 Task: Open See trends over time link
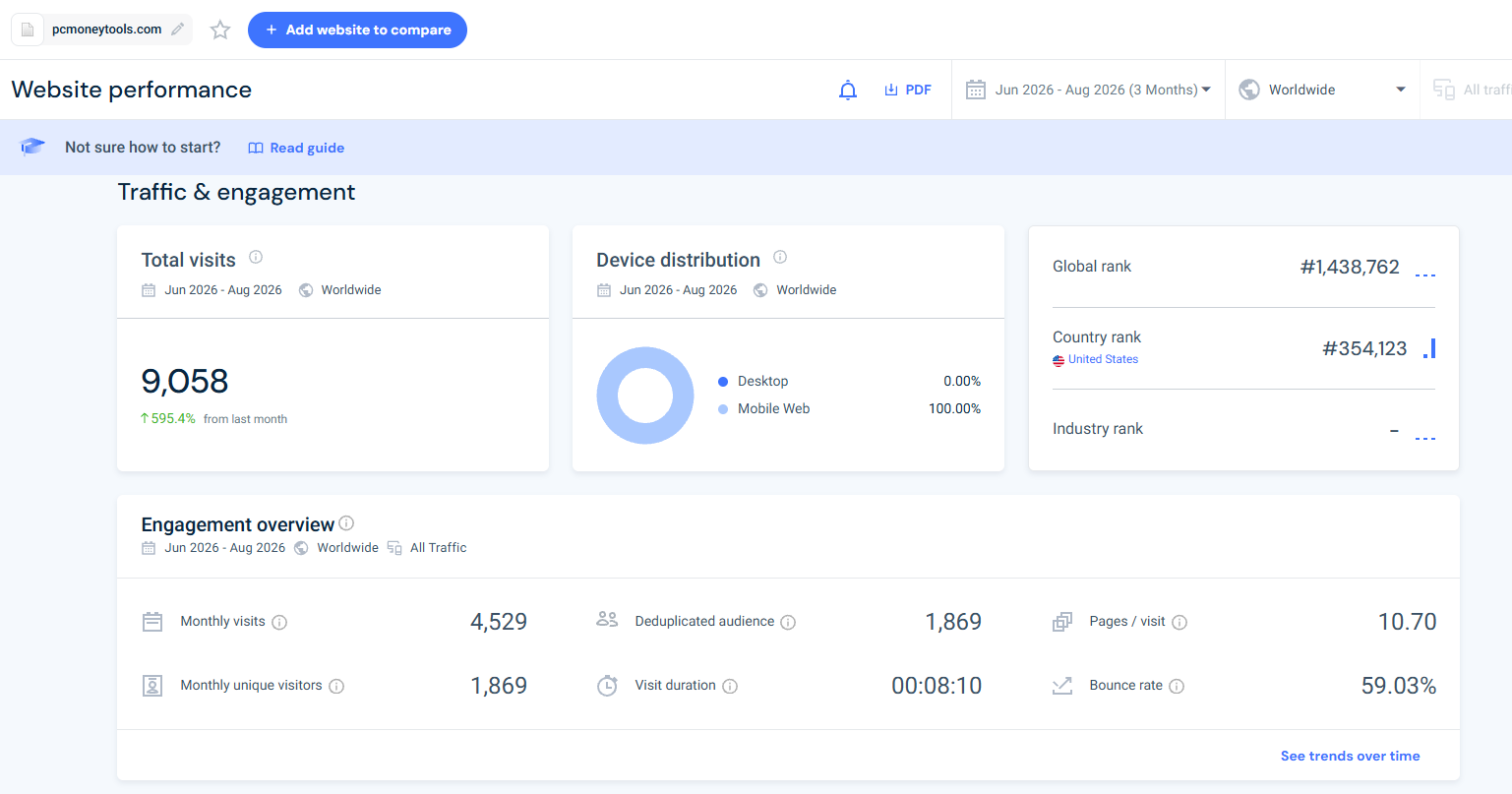[x=1350, y=756]
